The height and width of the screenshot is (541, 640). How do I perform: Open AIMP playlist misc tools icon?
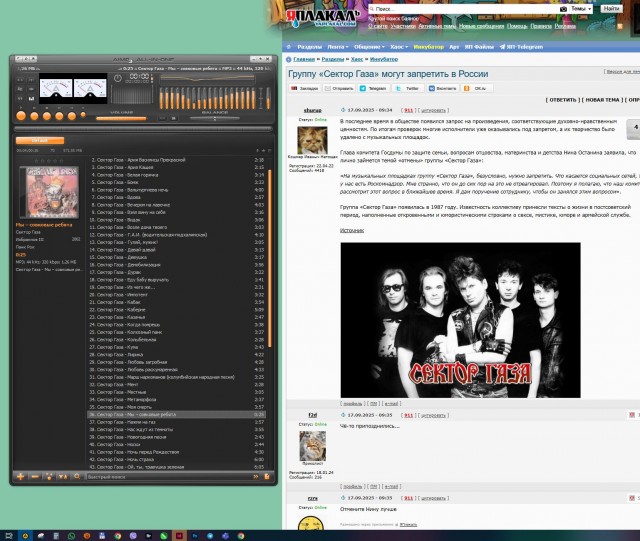[49, 476]
